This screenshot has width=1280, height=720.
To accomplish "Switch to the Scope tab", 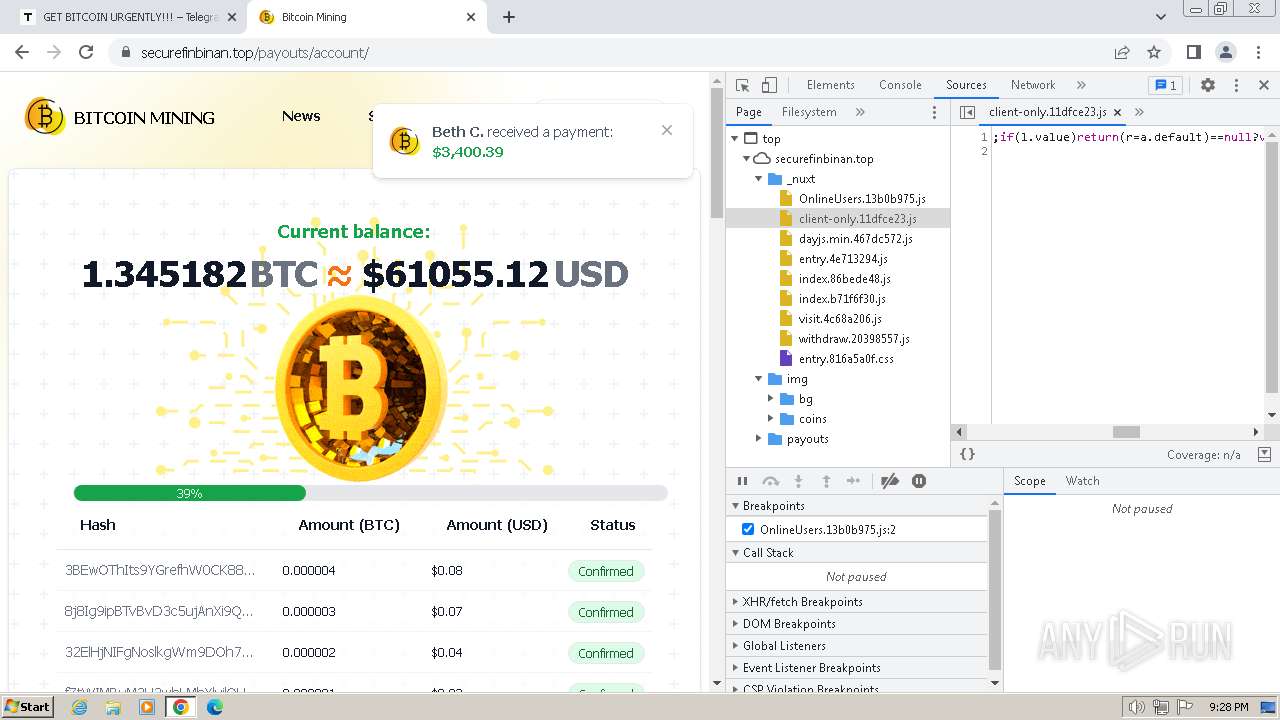I will pos(1029,481).
